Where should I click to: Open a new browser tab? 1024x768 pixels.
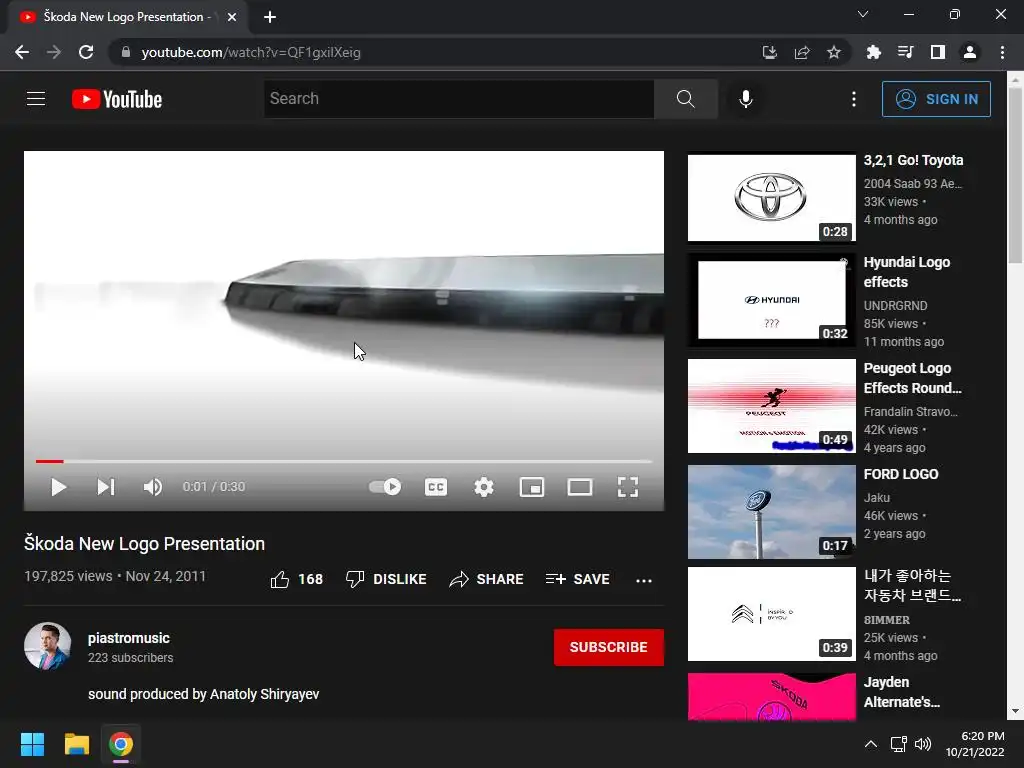[270, 17]
